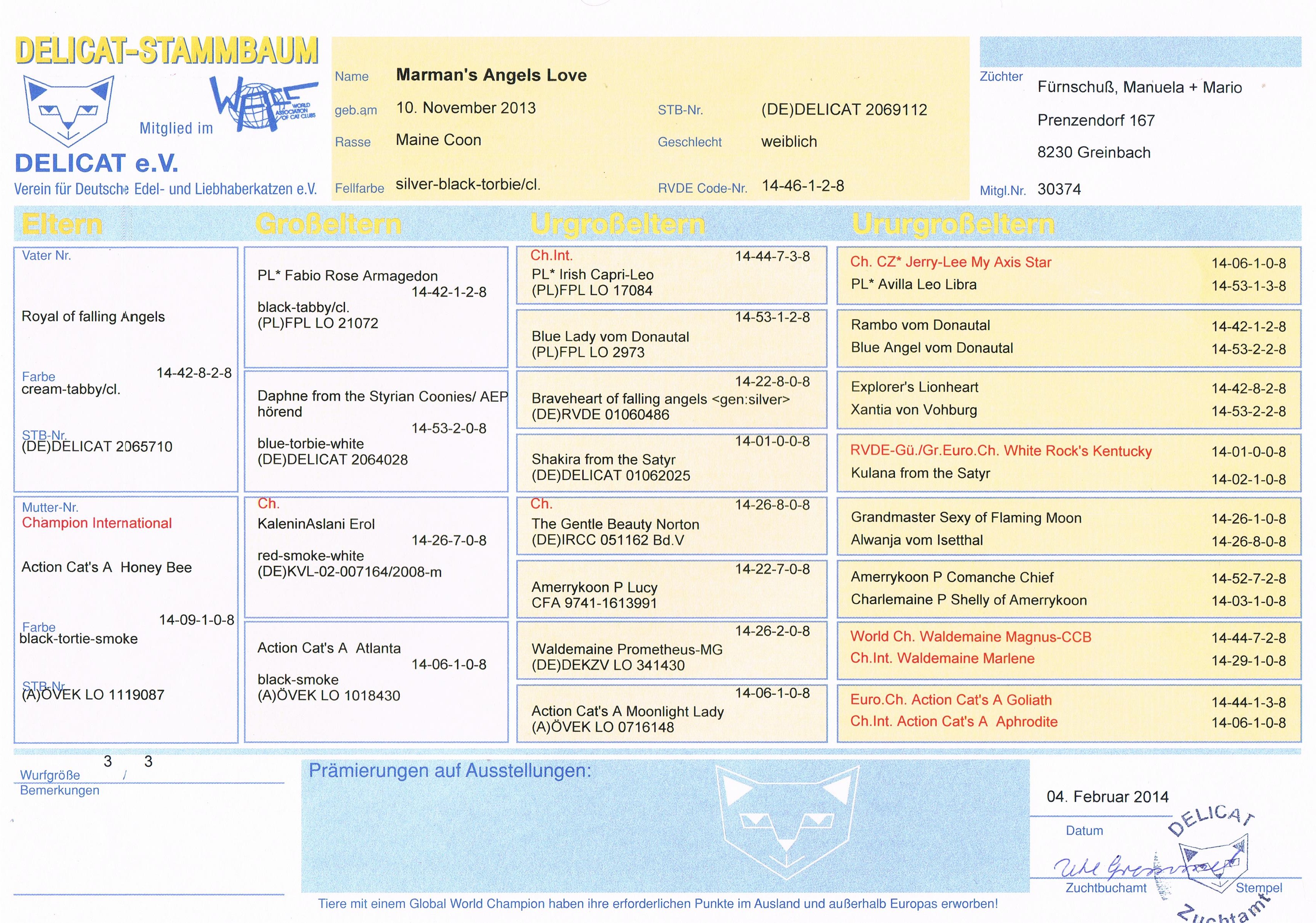1316x923 pixels.
Task: Click Charlemaine P Shelly of Amerrykoon
Action: click(969, 600)
